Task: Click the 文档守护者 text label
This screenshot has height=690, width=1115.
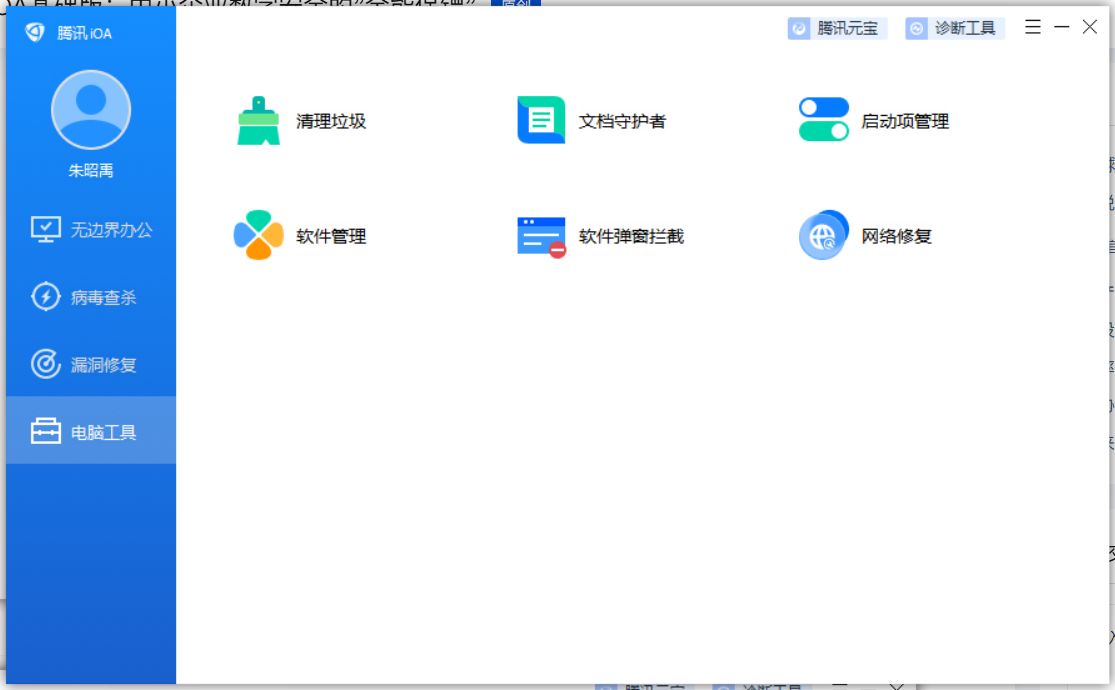Action: pyautogui.click(x=622, y=122)
